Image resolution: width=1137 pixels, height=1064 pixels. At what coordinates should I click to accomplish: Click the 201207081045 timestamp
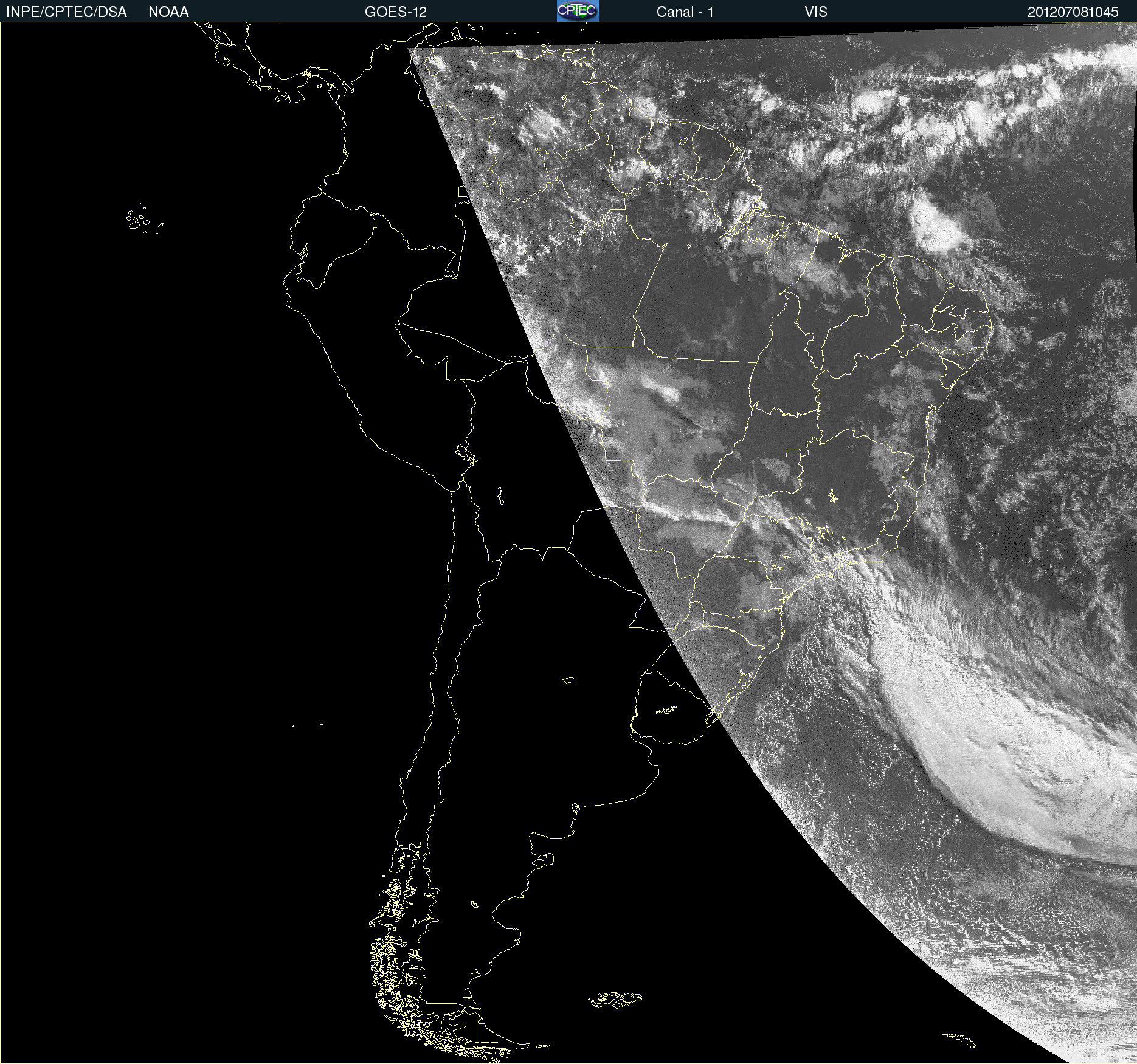pyautogui.click(x=1073, y=12)
